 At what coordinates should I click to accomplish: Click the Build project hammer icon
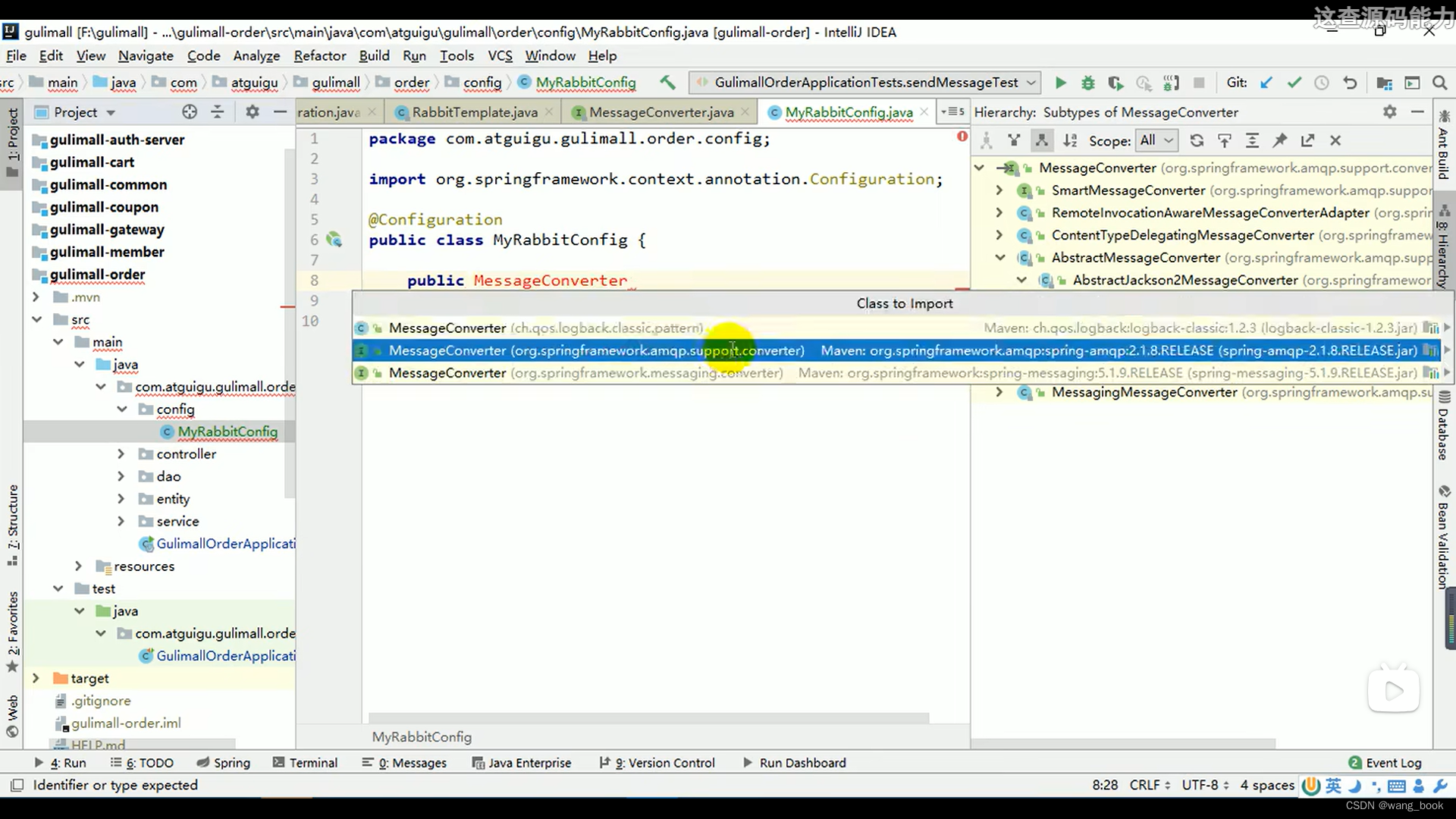tap(667, 83)
